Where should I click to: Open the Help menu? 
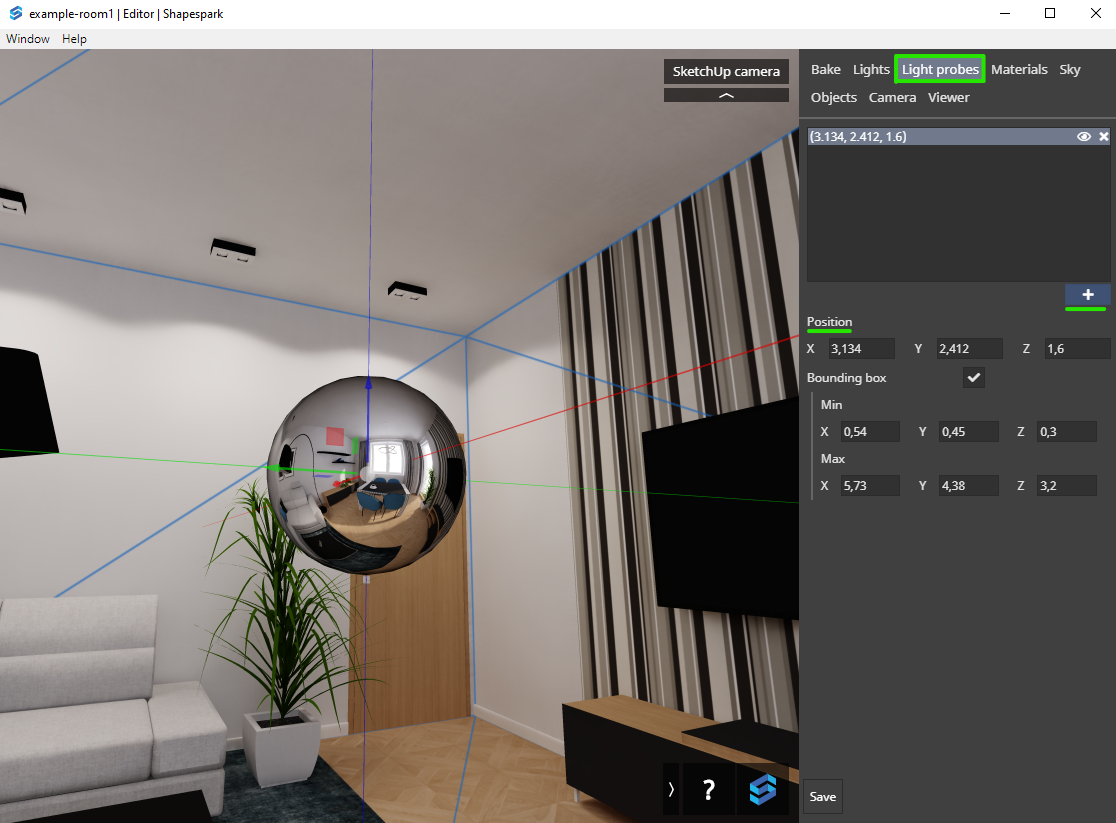coord(75,39)
